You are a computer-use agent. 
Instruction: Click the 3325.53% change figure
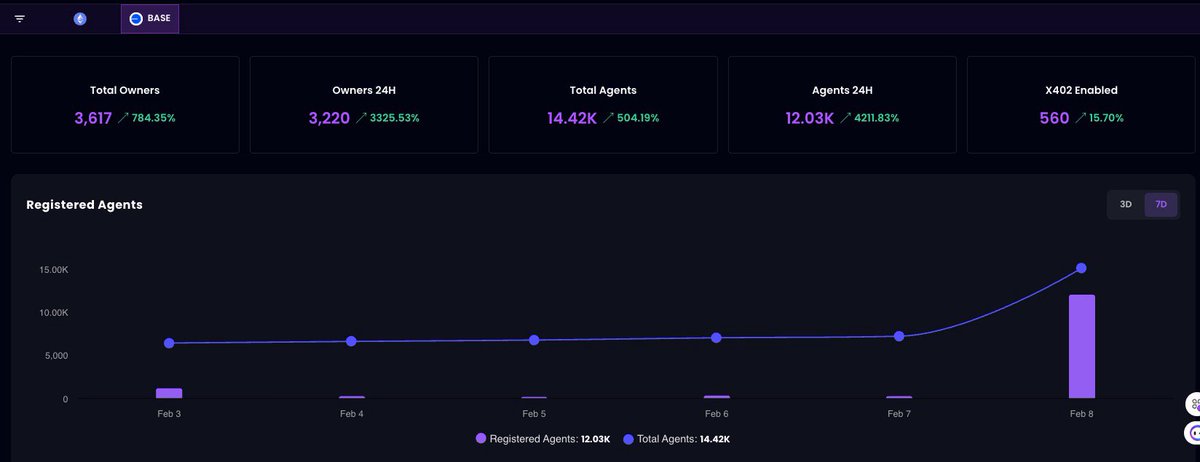[x=395, y=118]
